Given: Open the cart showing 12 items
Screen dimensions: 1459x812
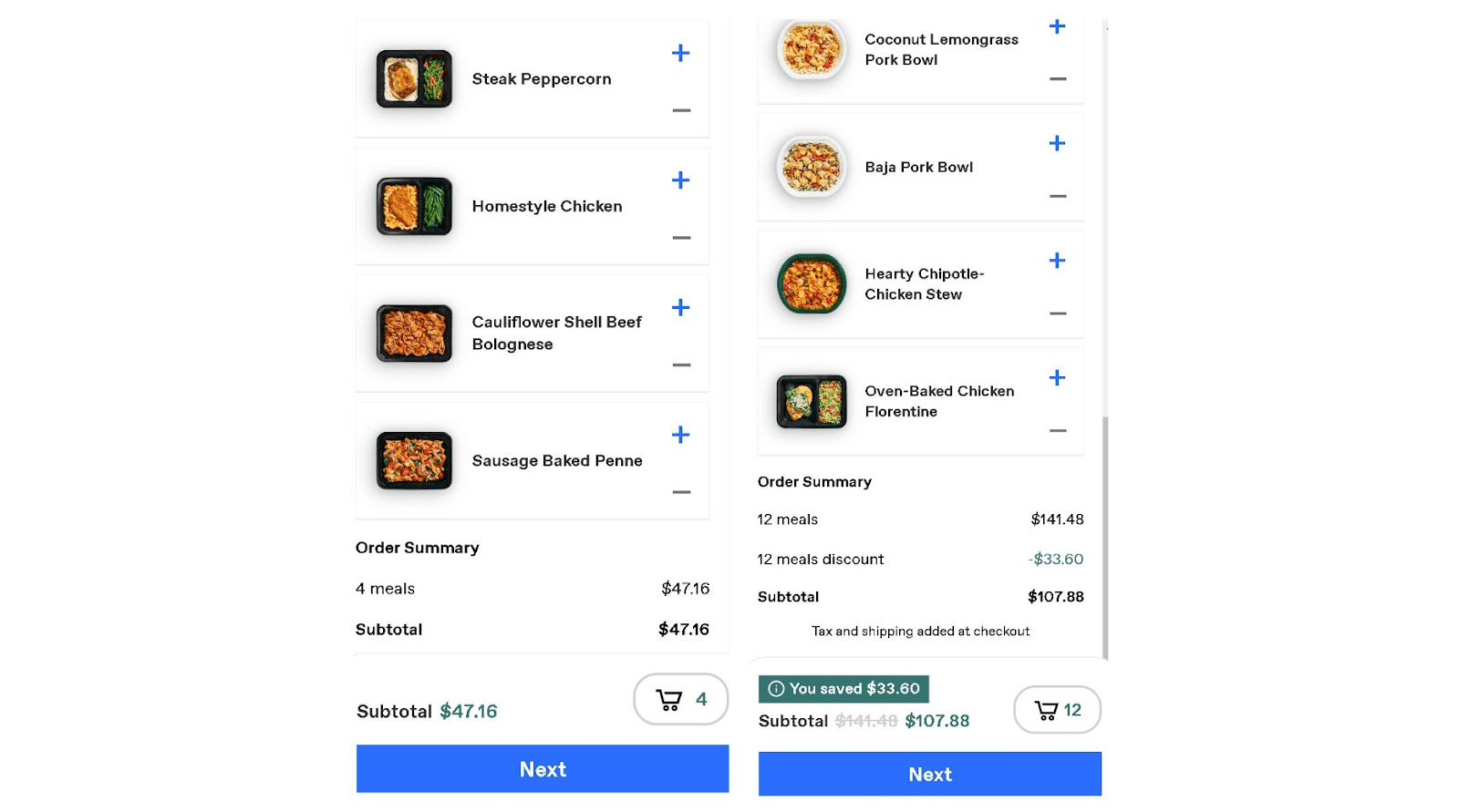Looking at the screenshot, I should pos(1057,710).
